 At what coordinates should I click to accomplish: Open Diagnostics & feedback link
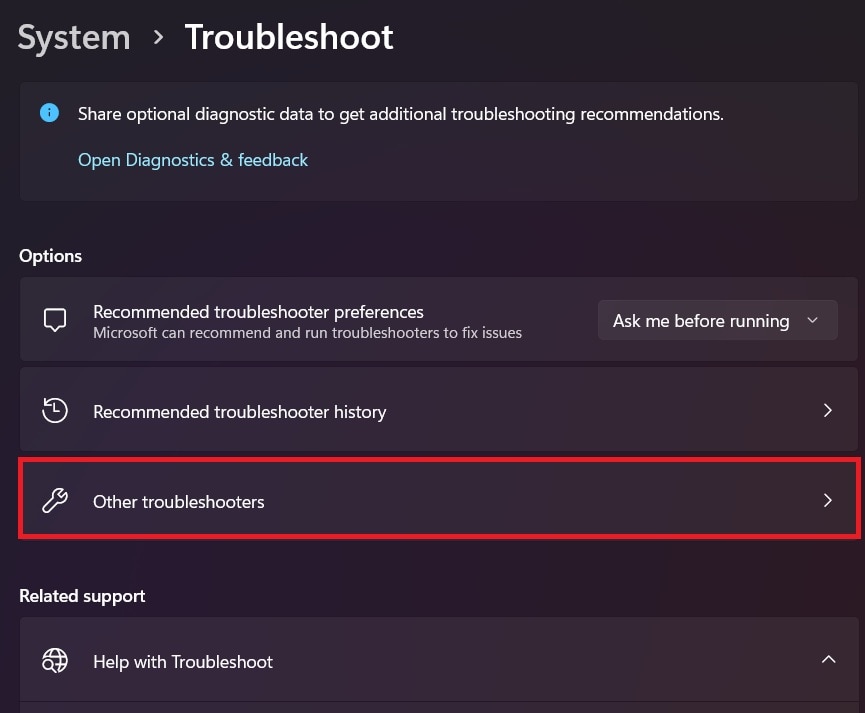pyautogui.click(x=193, y=160)
